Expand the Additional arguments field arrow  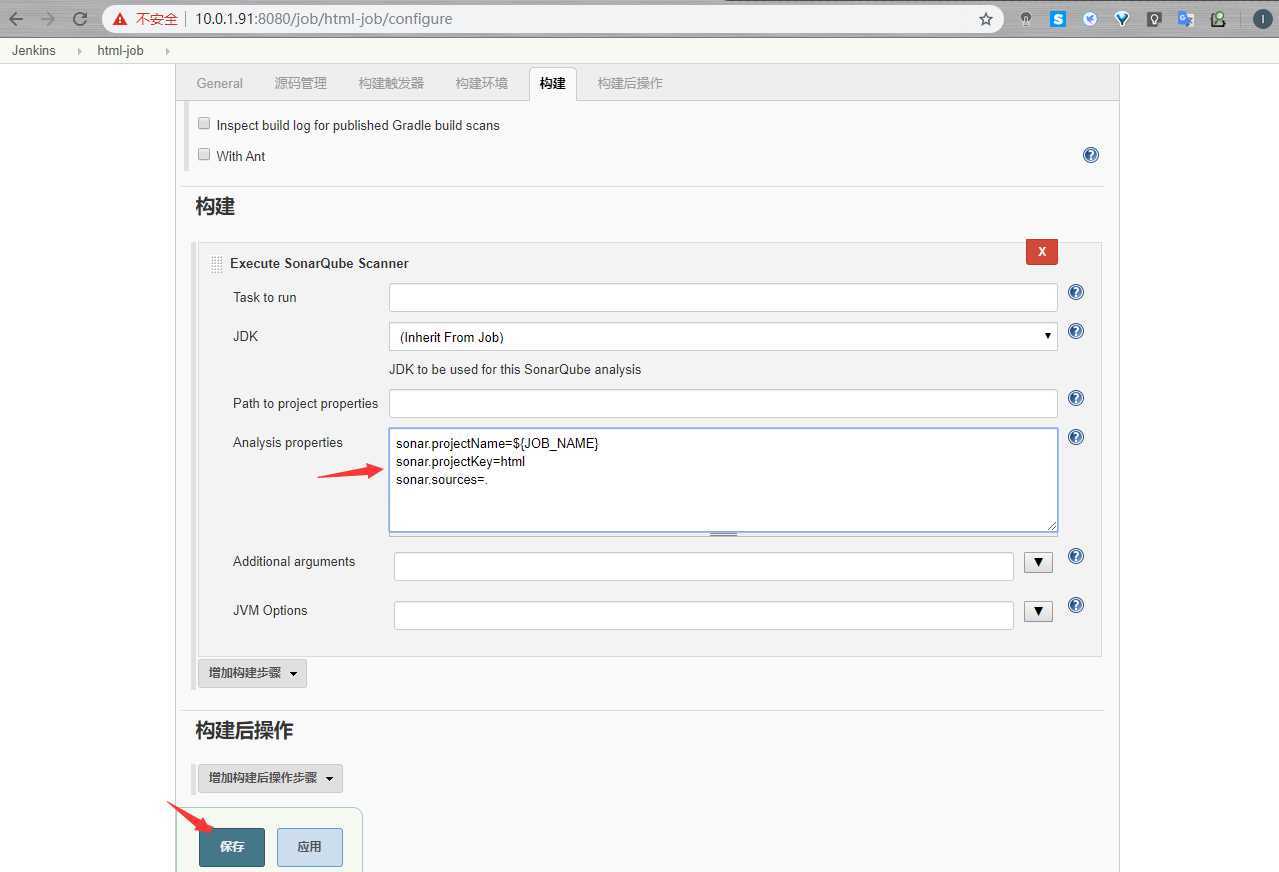tap(1039, 562)
